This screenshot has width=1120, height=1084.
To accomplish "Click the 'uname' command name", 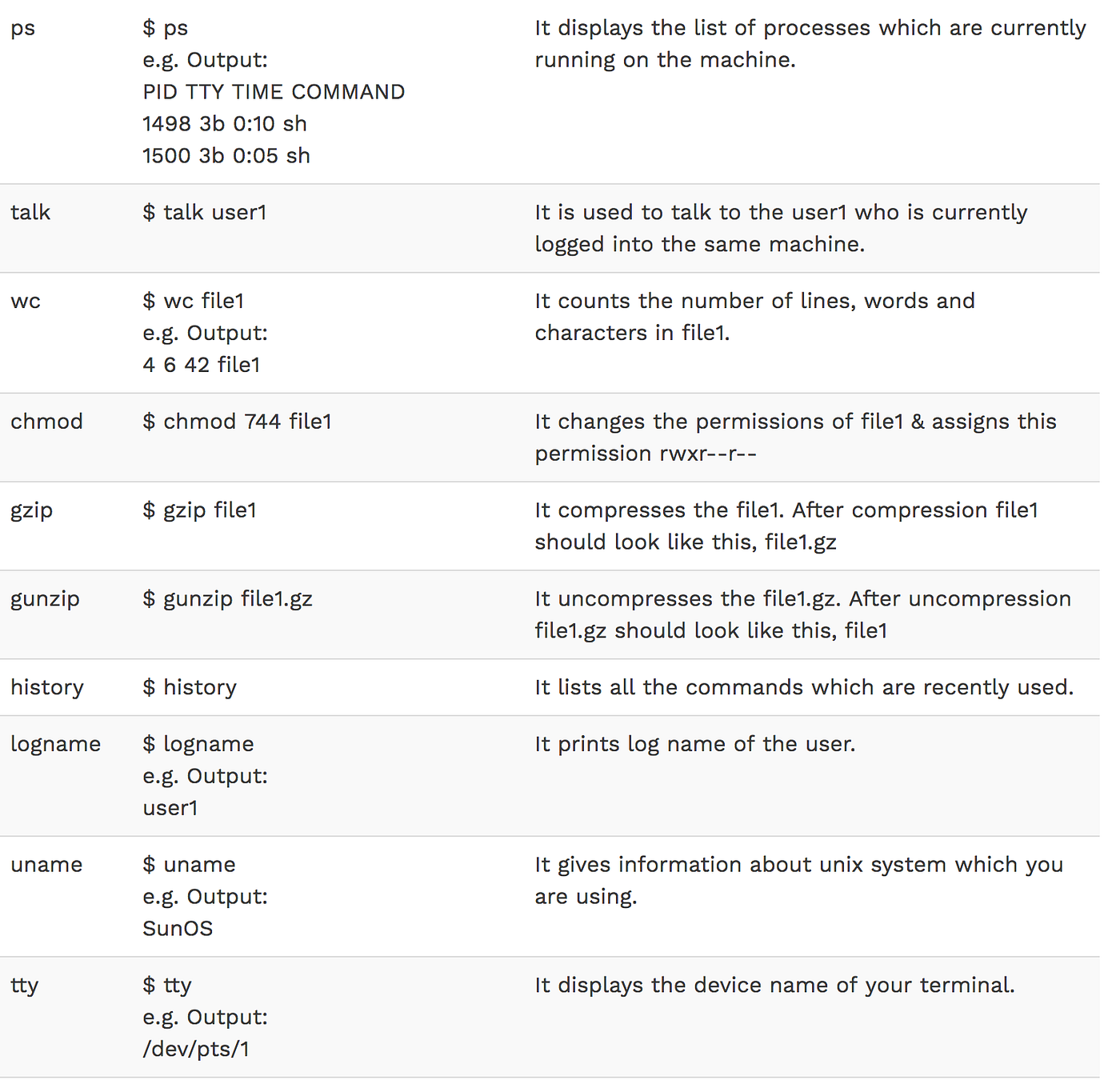I will coord(46,865).
